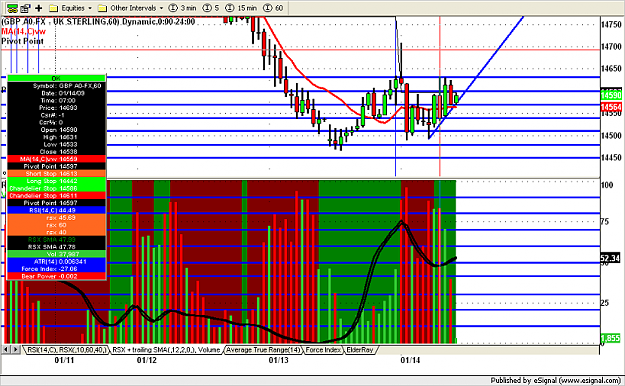
Task: Click the 01/13 date label on time axis
Action: tap(278, 360)
